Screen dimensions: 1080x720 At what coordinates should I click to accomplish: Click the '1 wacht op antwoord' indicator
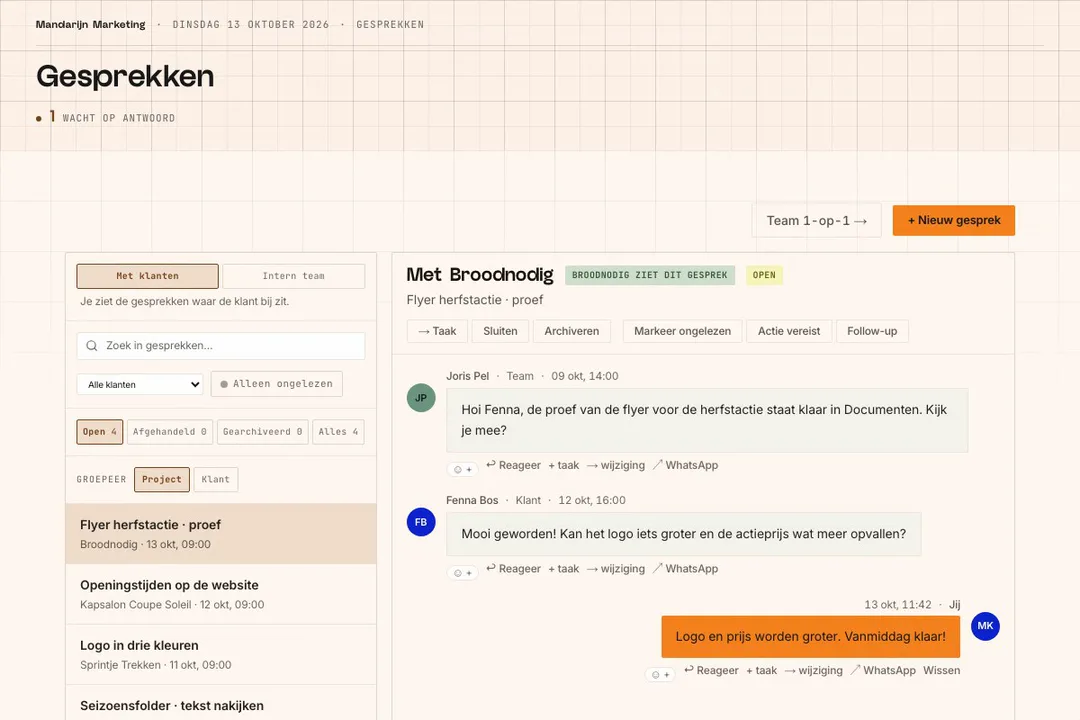point(105,118)
